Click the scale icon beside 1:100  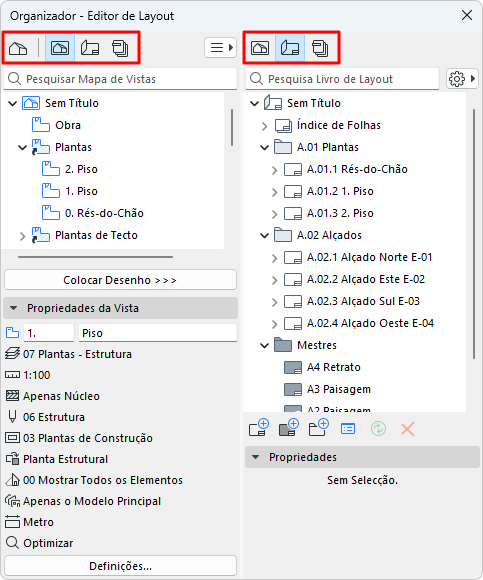tap(12, 375)
